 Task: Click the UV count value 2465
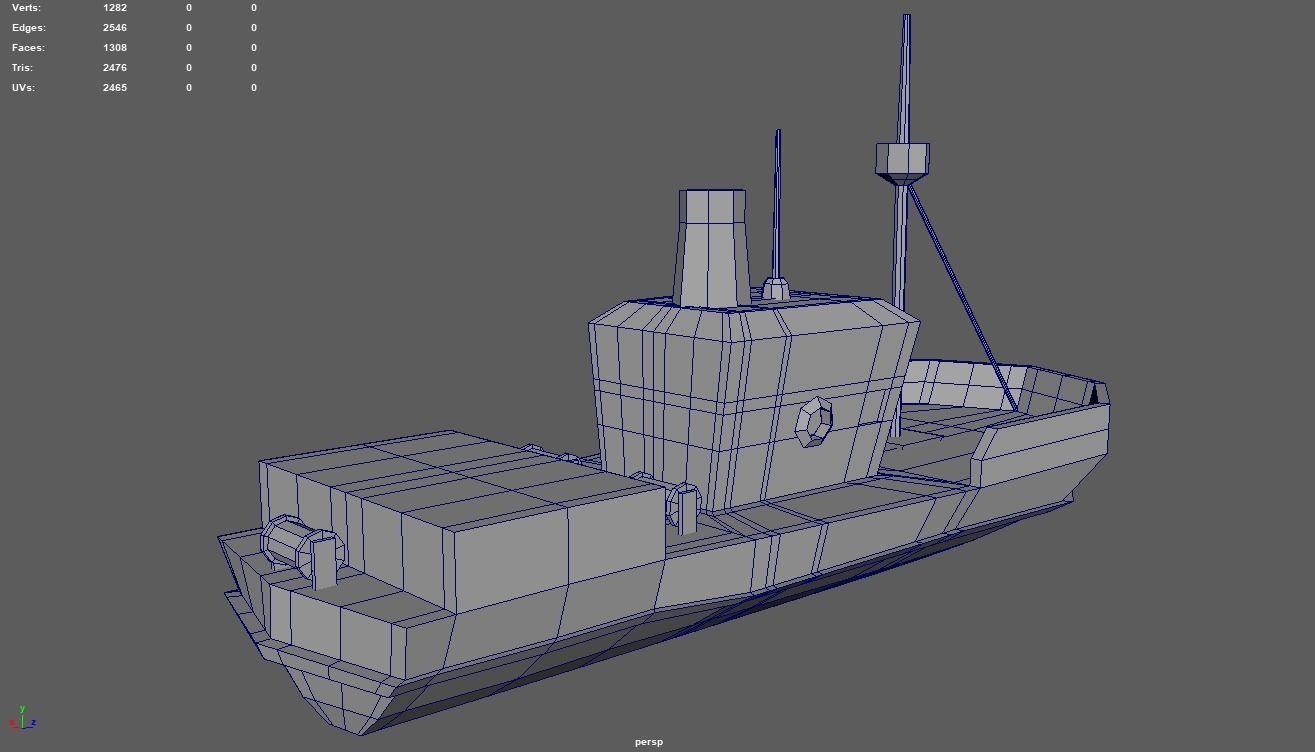click(x=115, y=88)
